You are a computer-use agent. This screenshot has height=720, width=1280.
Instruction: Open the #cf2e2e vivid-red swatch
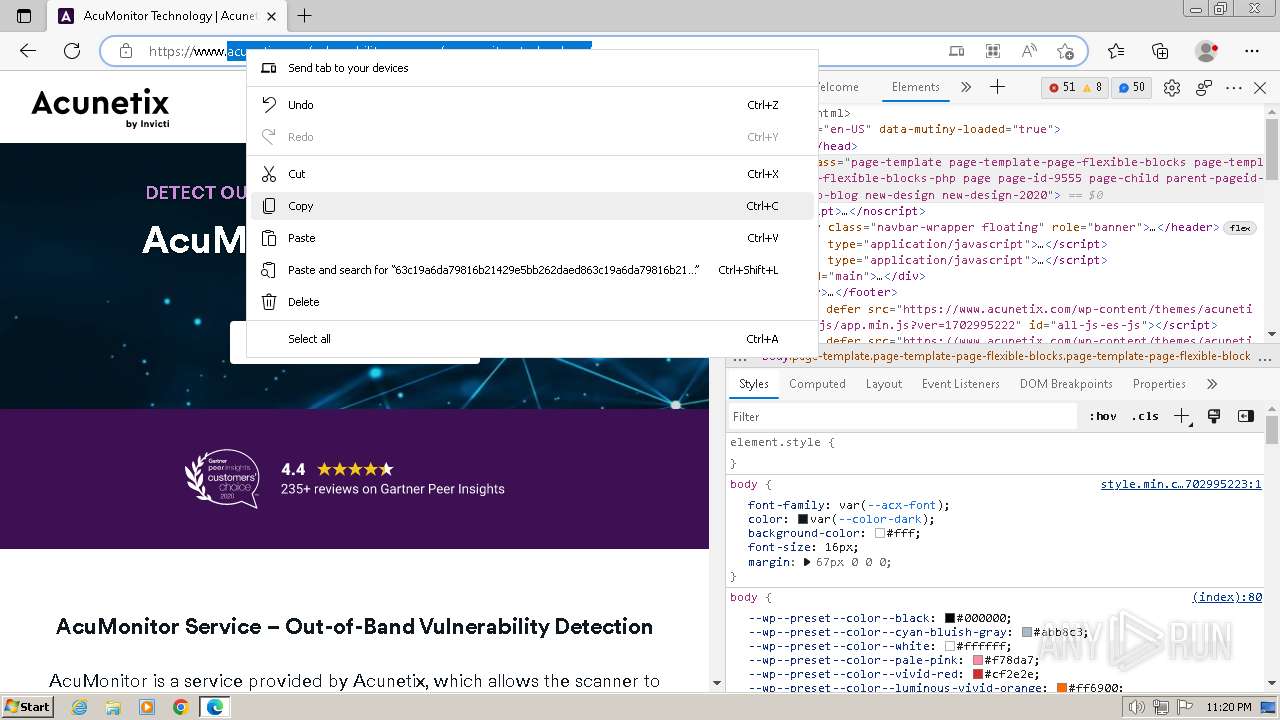(x=978, y=674)
